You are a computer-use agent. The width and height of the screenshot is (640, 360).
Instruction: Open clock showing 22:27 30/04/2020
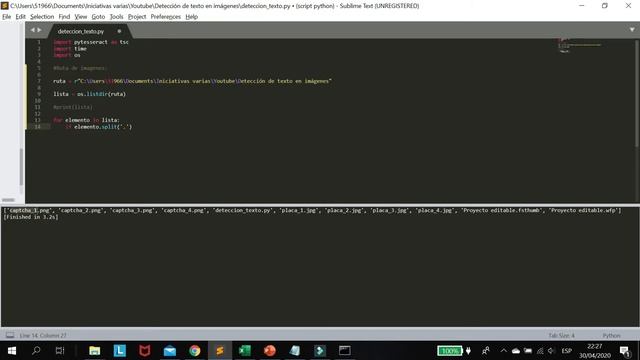click(595, 351)
